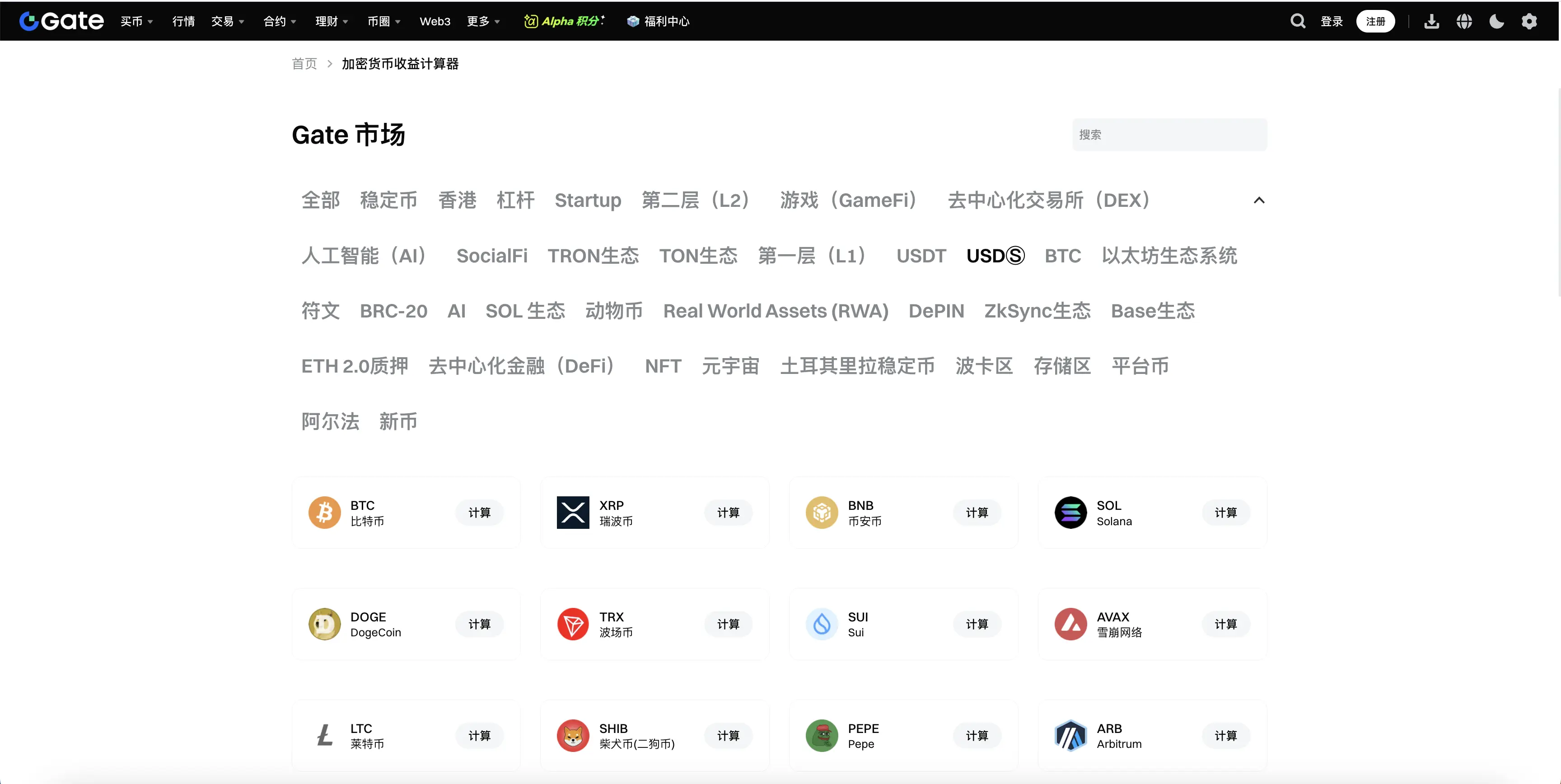Open 行情 in the top navigation
Screen dimensions: 1561x784
[x=183, y=21]
